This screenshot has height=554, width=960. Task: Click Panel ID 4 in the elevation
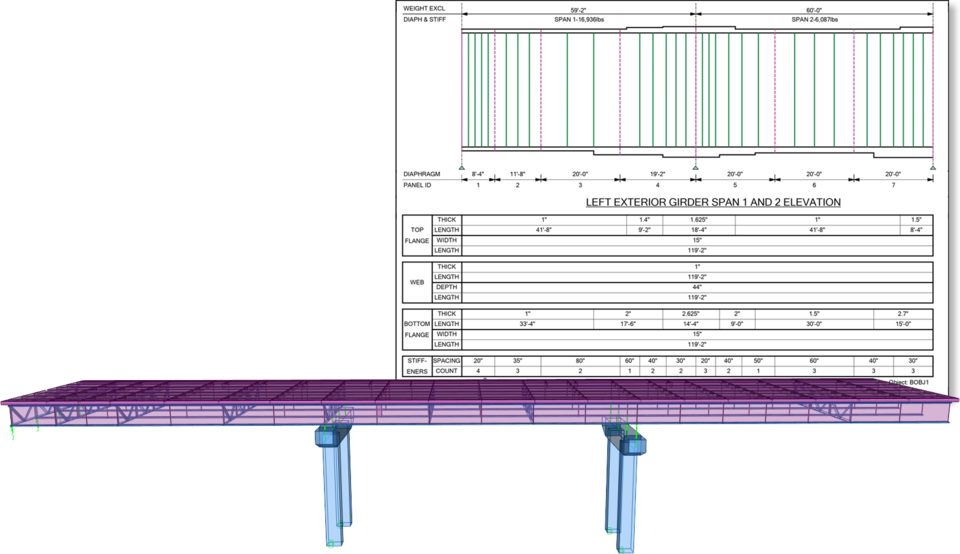coord(657,185)
